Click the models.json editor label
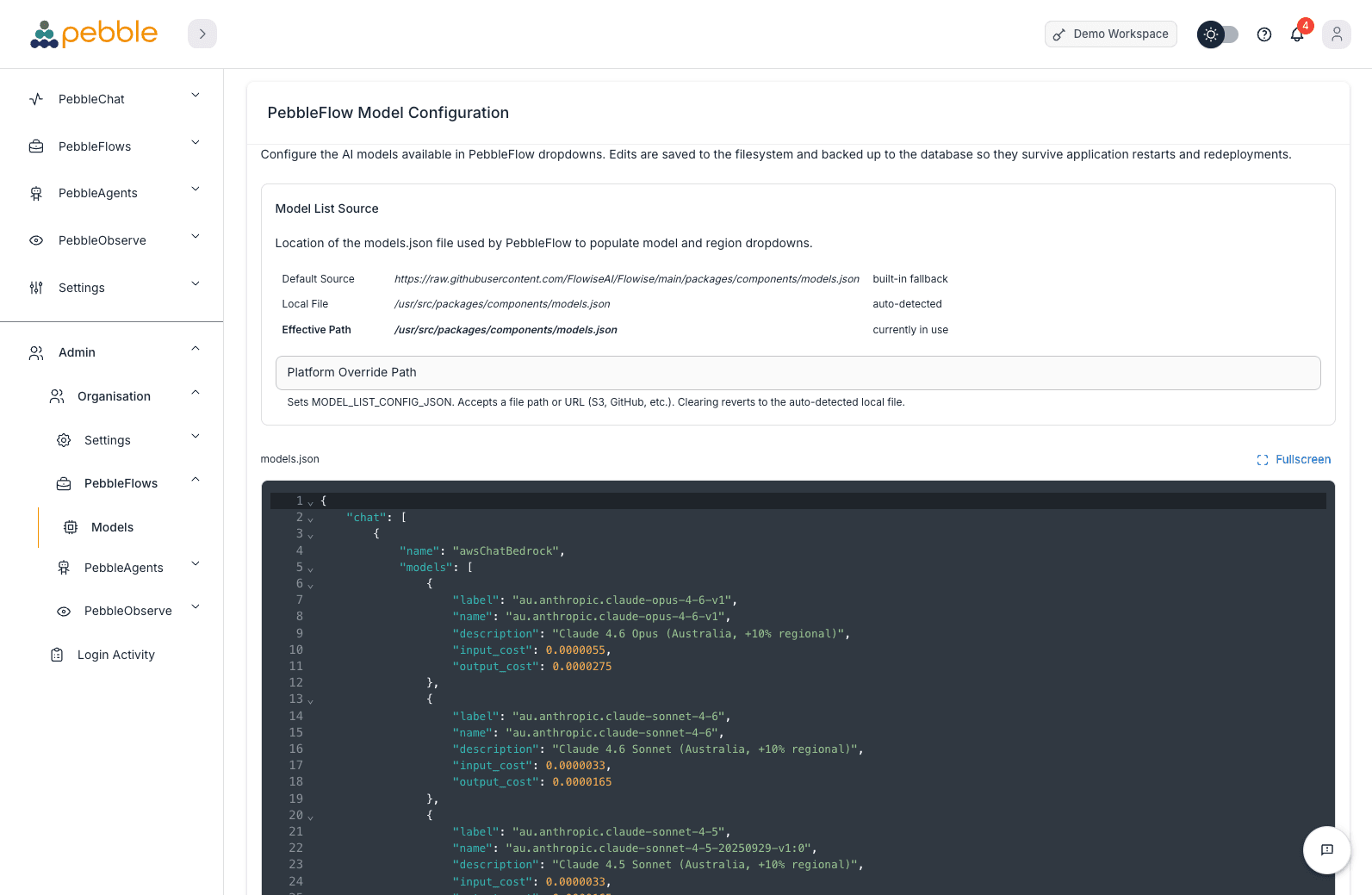The image size is (1372, 895). (x=289, y=459)
